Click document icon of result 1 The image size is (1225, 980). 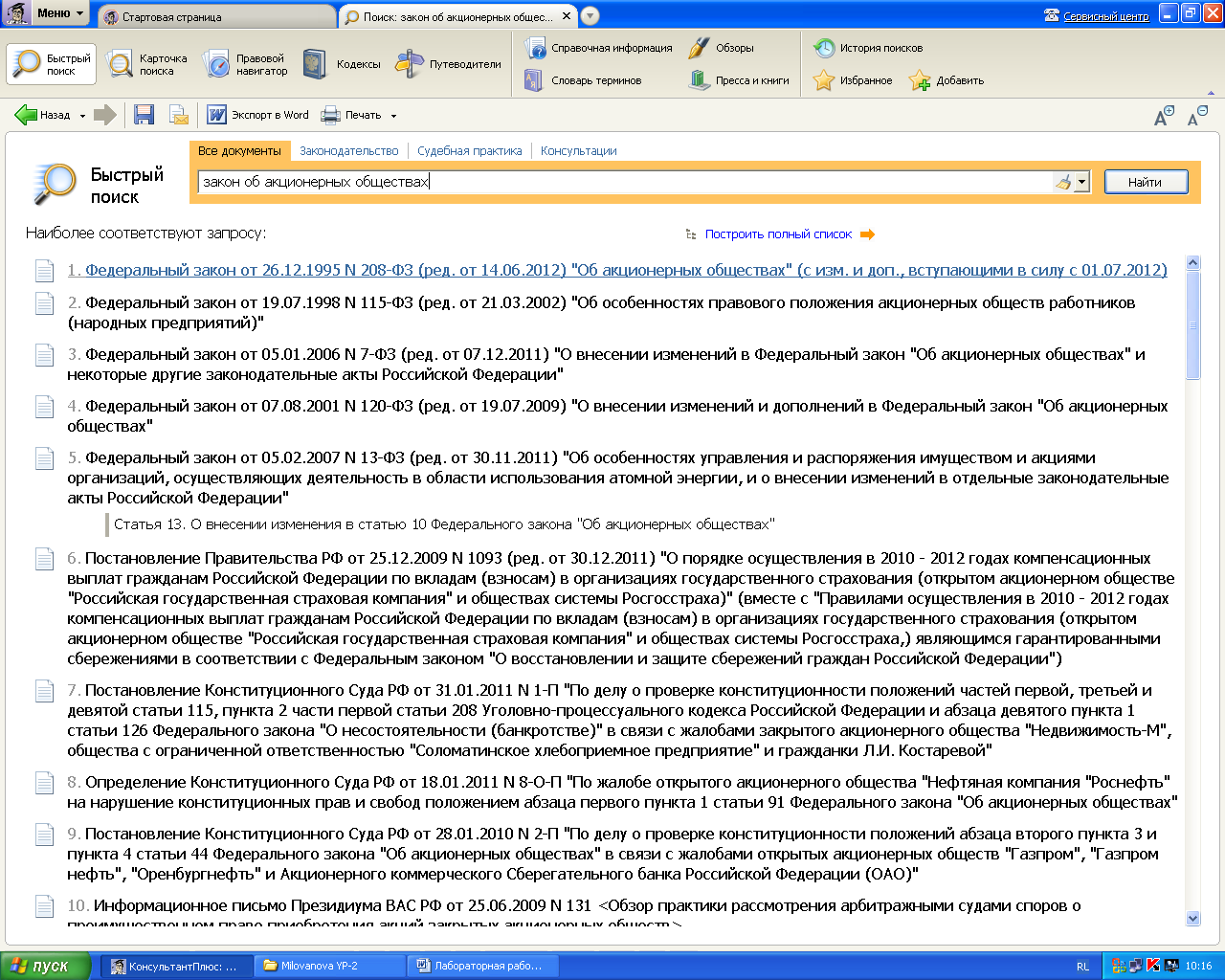pos(44,271)
